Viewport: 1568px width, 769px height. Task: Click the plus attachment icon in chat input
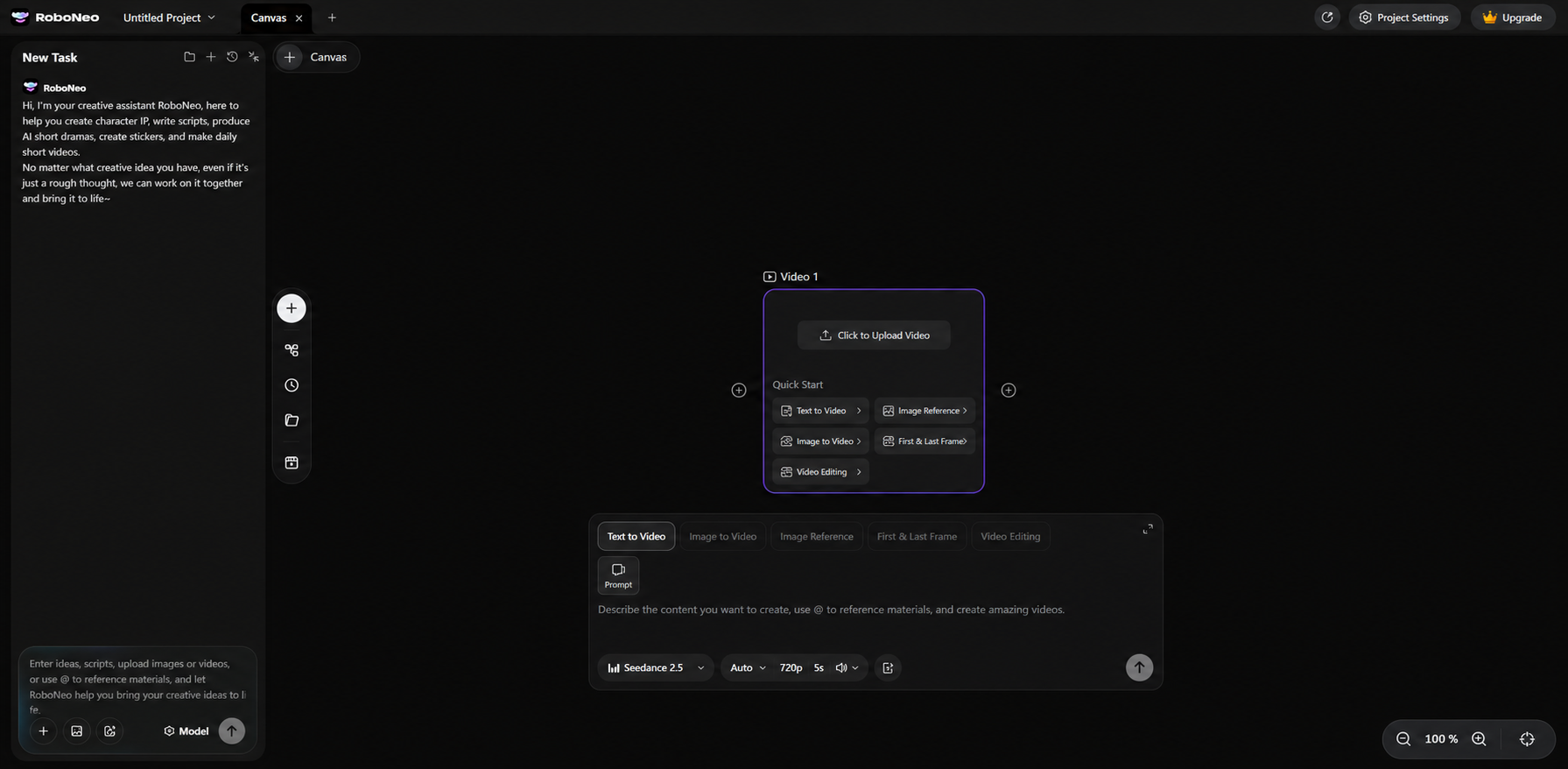point(43,731)
